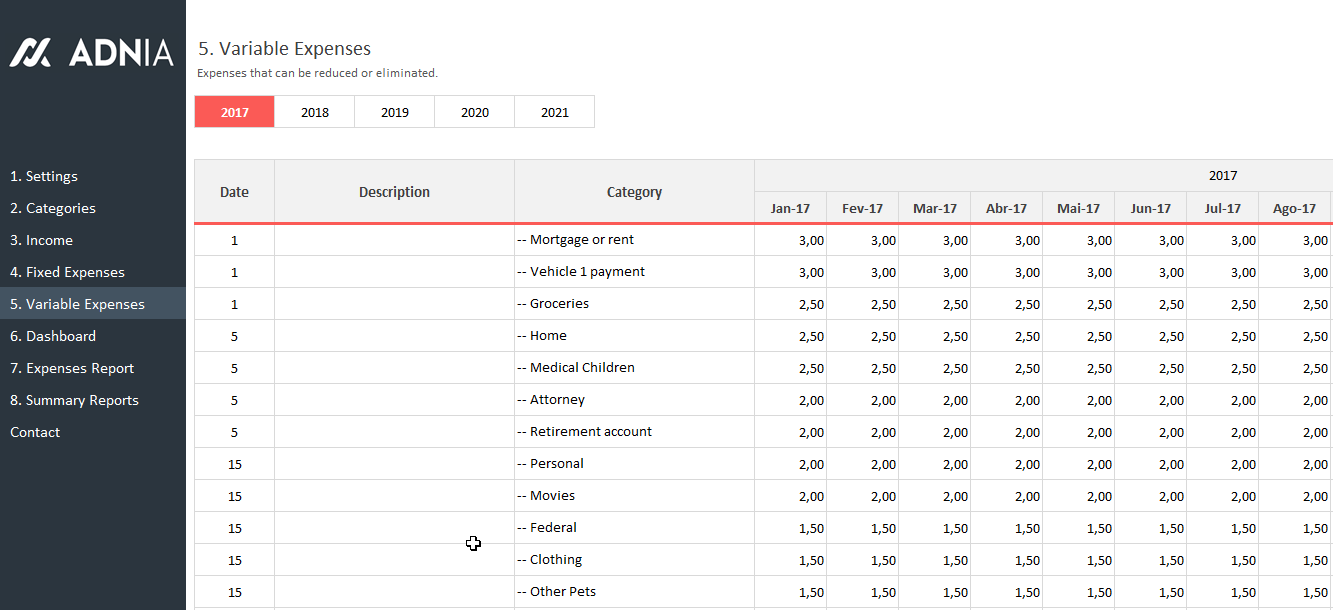Switch to the 2018 year tab
This screenshot has width=1333, height=610.
(x=314, y=112)
